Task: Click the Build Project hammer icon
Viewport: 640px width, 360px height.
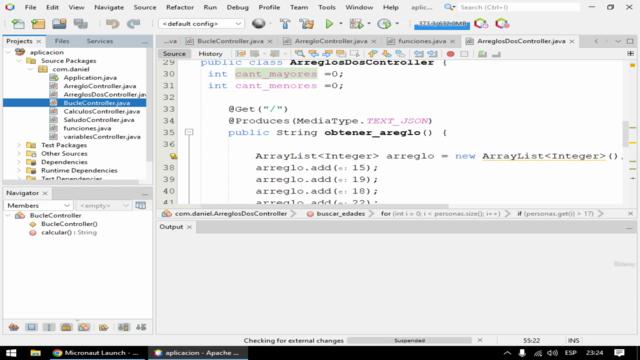Action: 285,24
